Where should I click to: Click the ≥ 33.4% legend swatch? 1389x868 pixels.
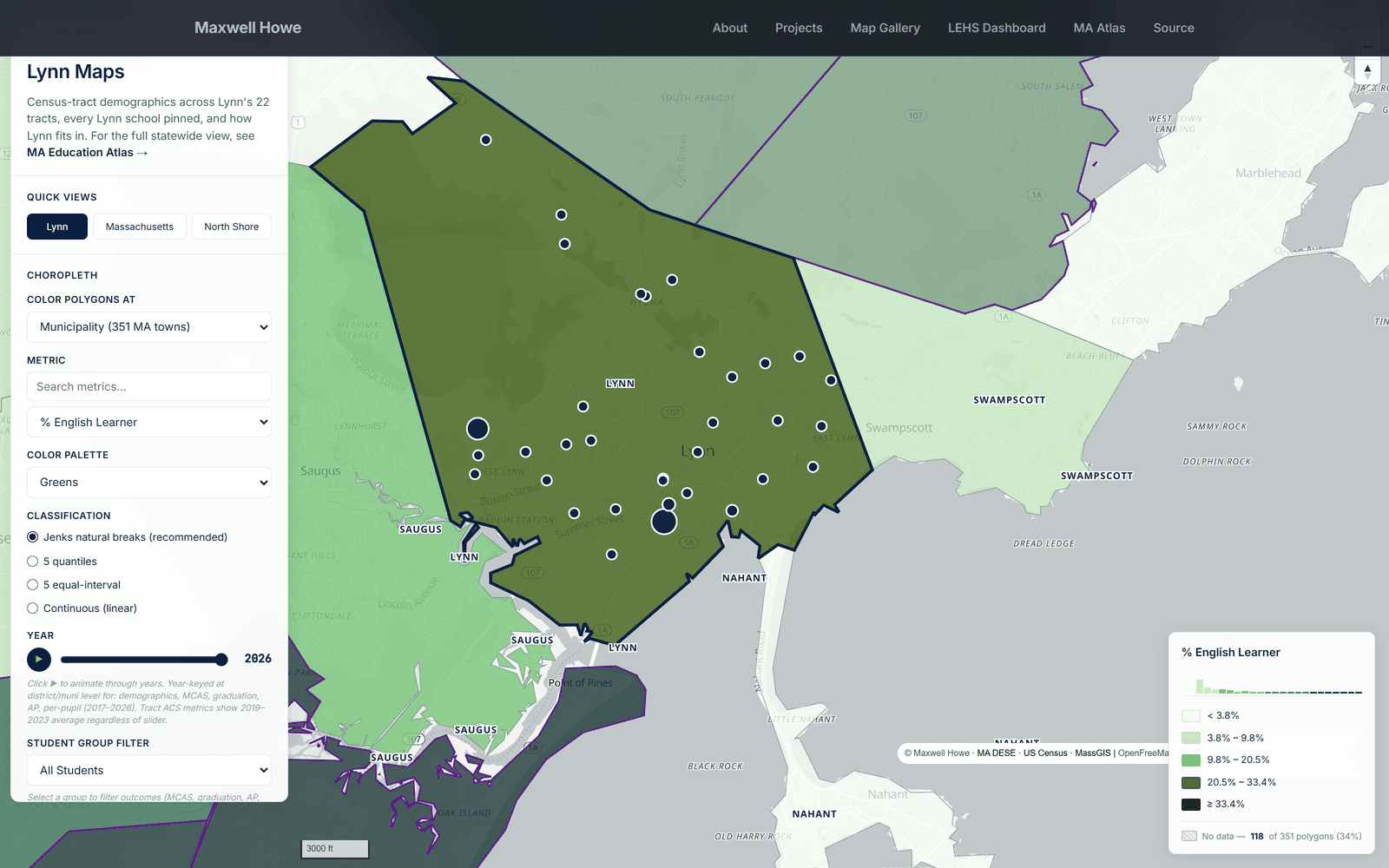(1191, 805)
